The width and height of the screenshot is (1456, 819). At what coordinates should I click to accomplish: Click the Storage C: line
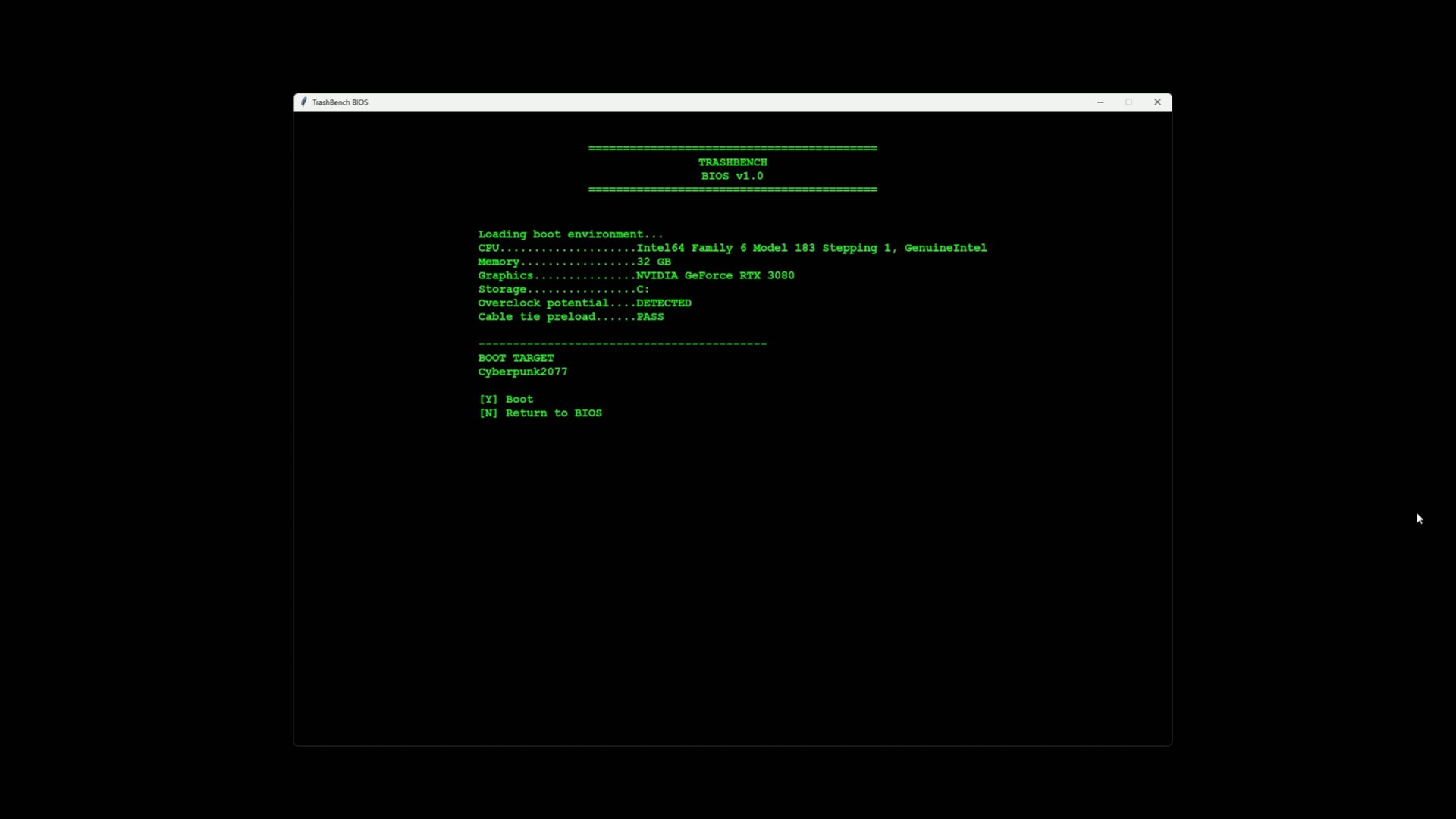[563, 289]
